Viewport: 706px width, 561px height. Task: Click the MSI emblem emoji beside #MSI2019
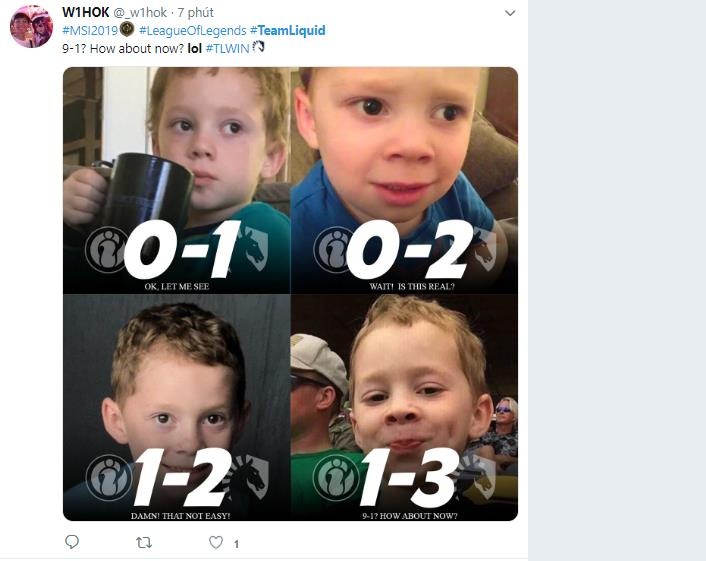coord(127,30)
